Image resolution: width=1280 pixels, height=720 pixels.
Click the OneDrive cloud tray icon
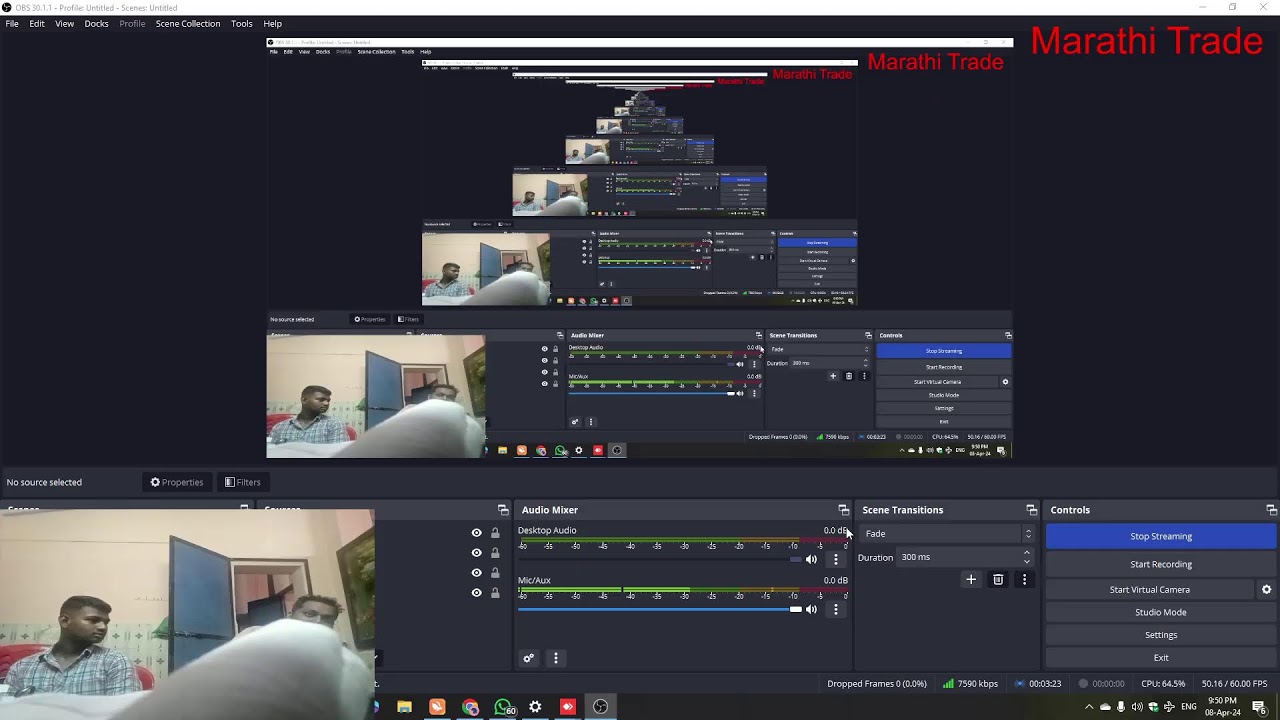[x=1105, y=707]
